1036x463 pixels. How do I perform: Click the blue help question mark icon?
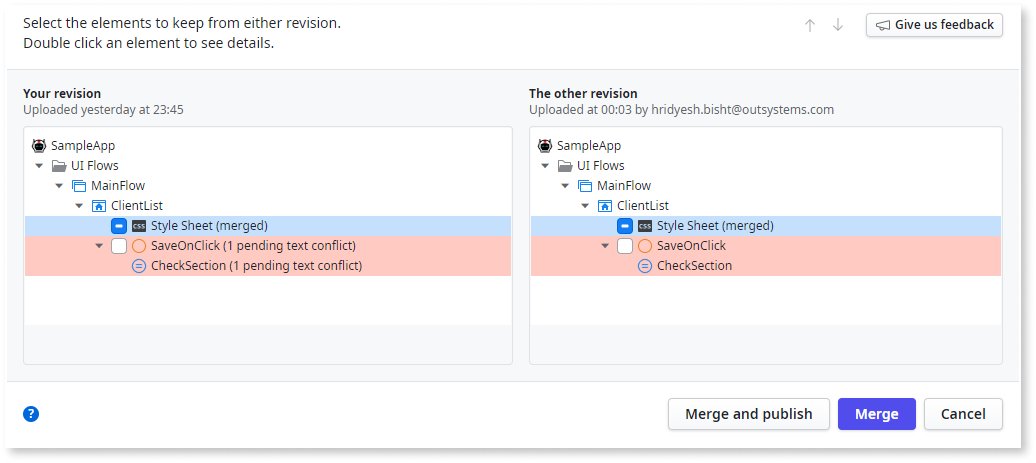point(31,414)
